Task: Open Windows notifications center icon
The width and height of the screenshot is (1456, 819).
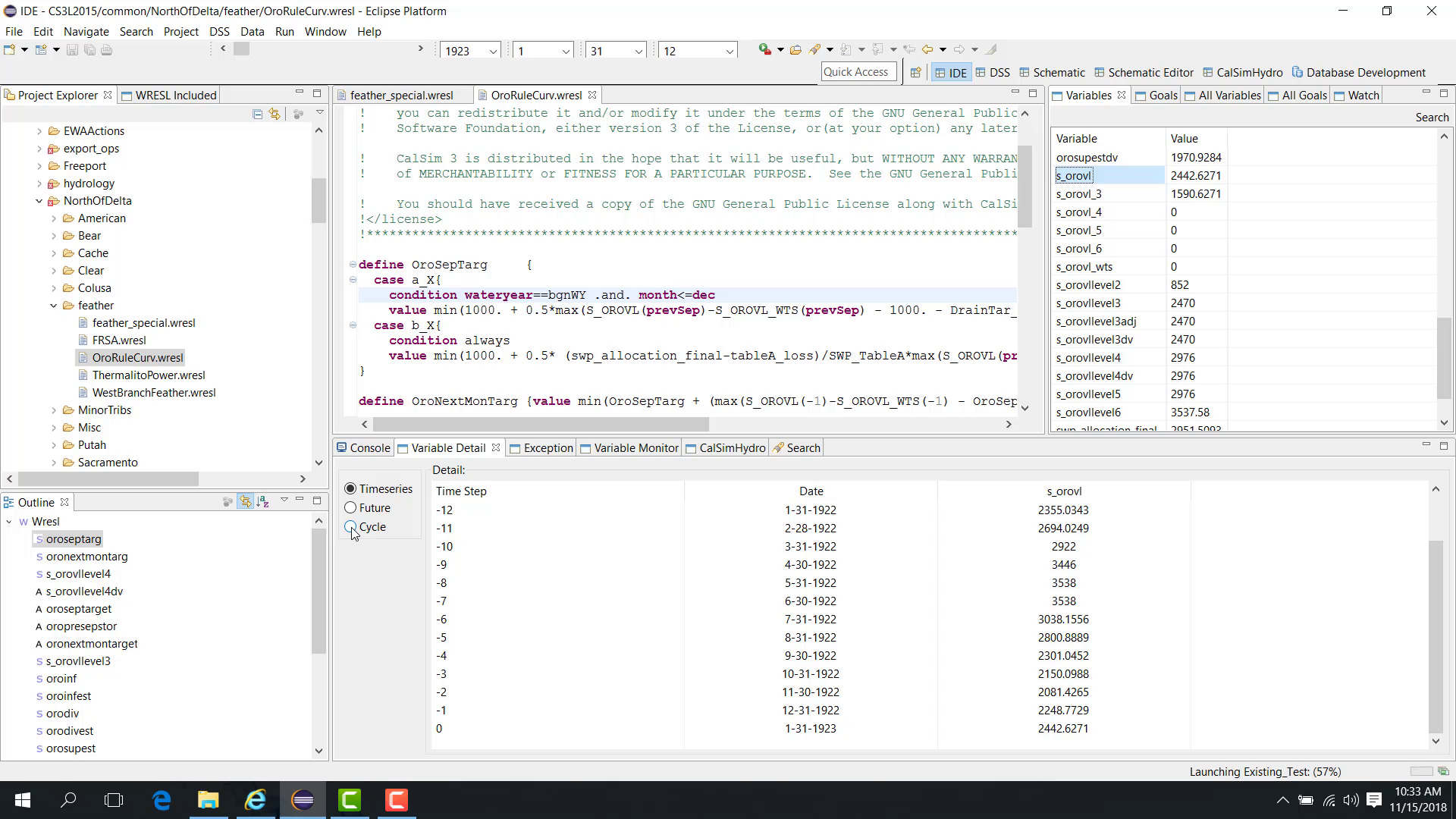Action: click(1374, 800)
